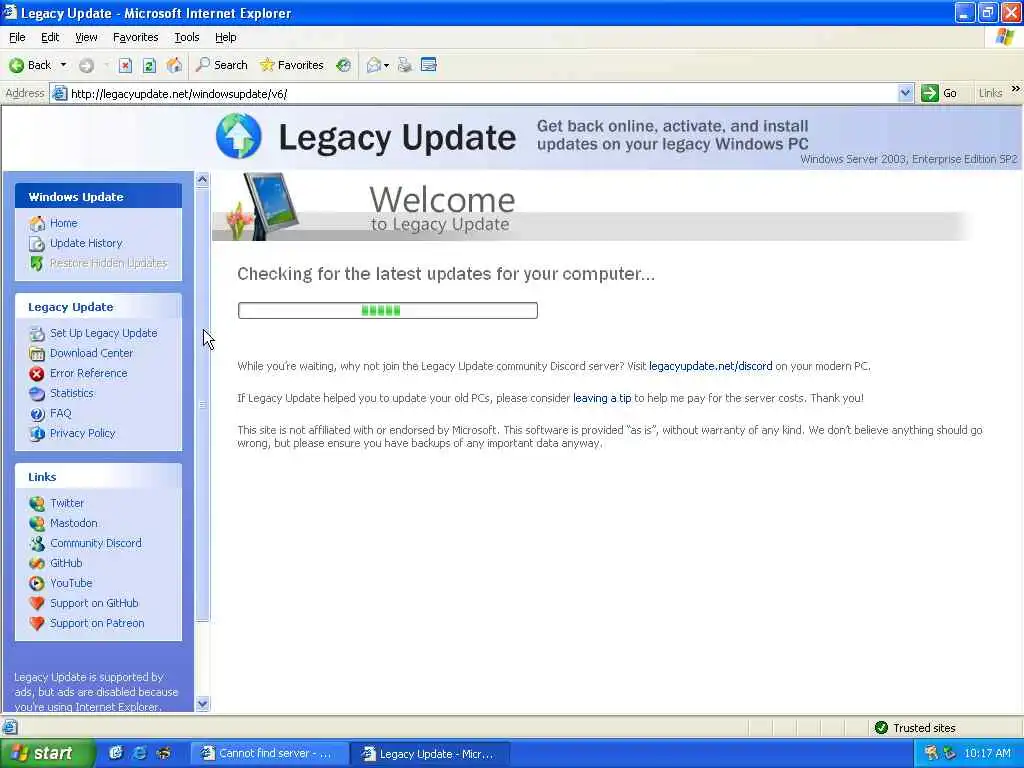Click the Support on Patreon heart icon

[37, 623]
